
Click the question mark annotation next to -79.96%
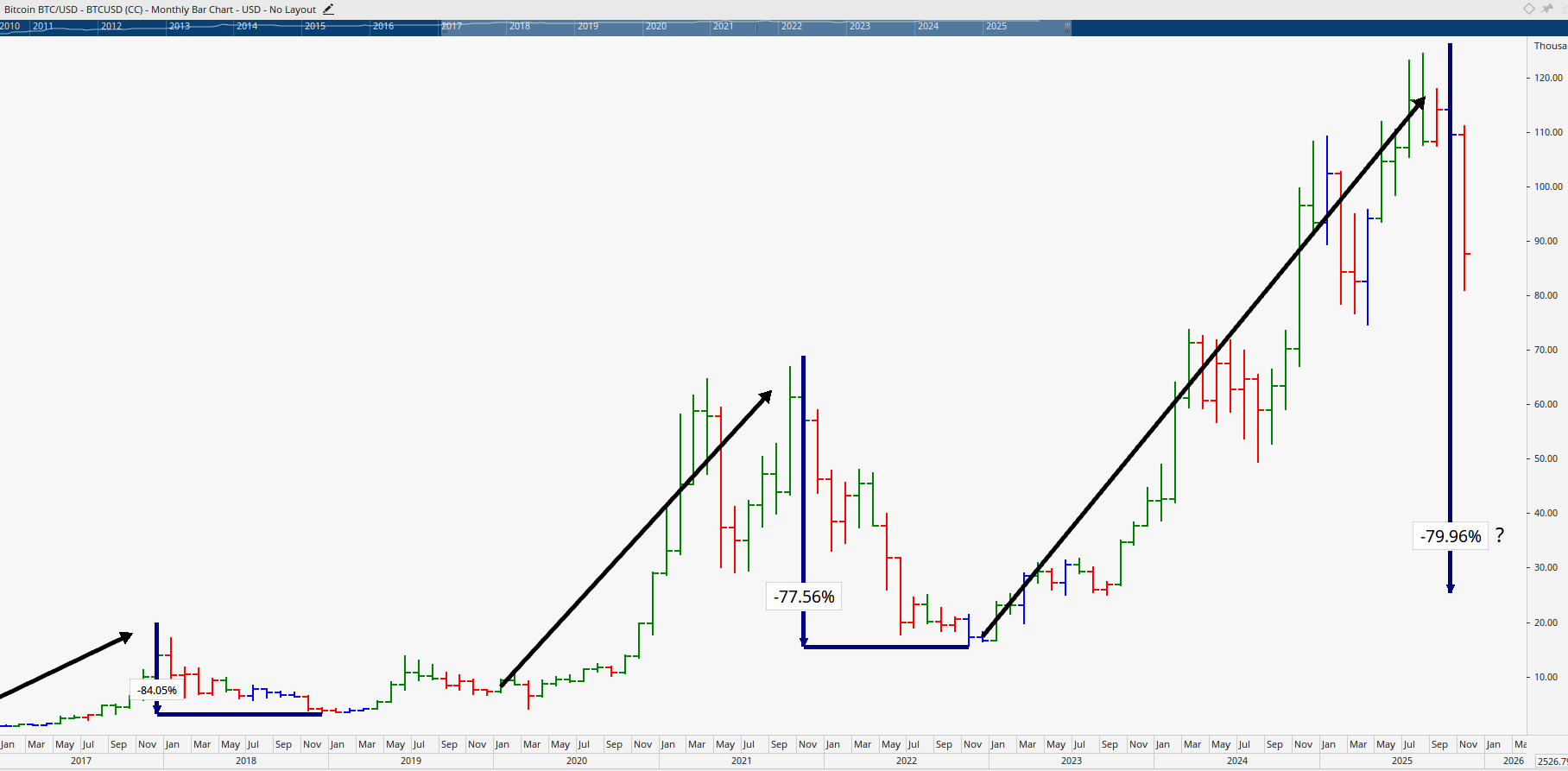point(1500,535)
